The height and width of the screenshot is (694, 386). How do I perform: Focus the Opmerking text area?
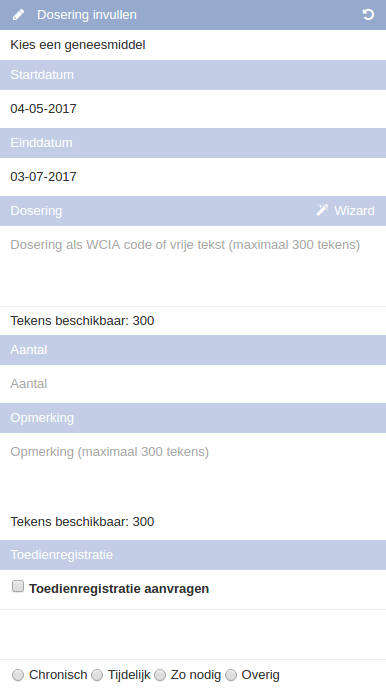[193, 472]
